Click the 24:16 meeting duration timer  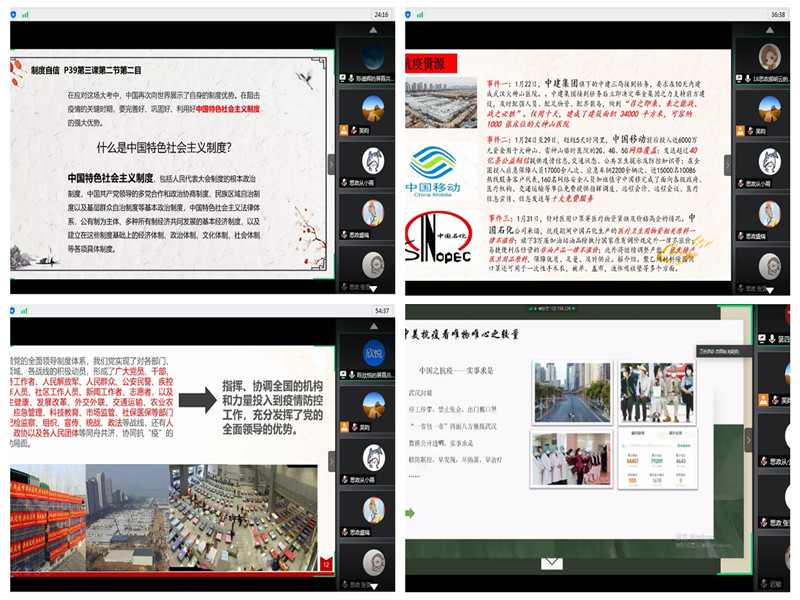[380, 15]
